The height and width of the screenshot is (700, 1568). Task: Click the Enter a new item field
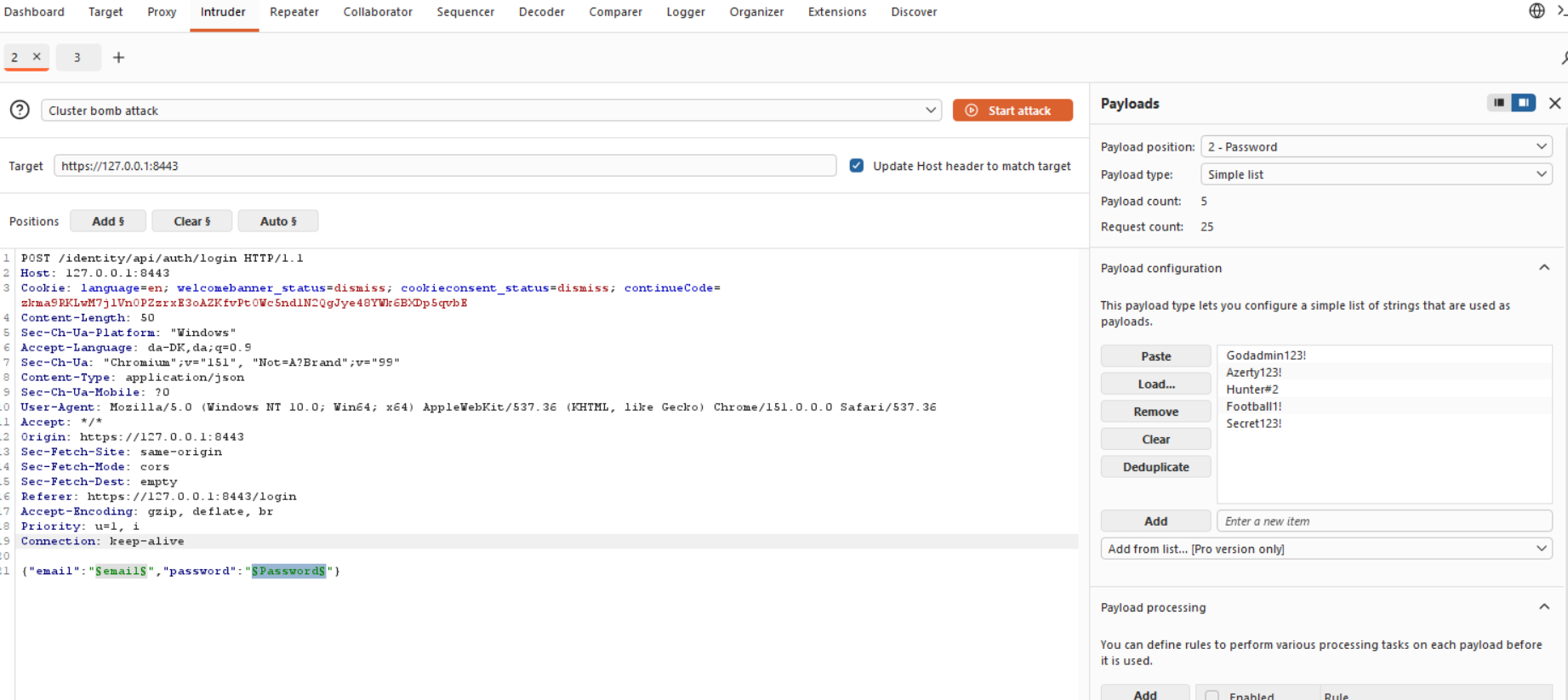1384,521
